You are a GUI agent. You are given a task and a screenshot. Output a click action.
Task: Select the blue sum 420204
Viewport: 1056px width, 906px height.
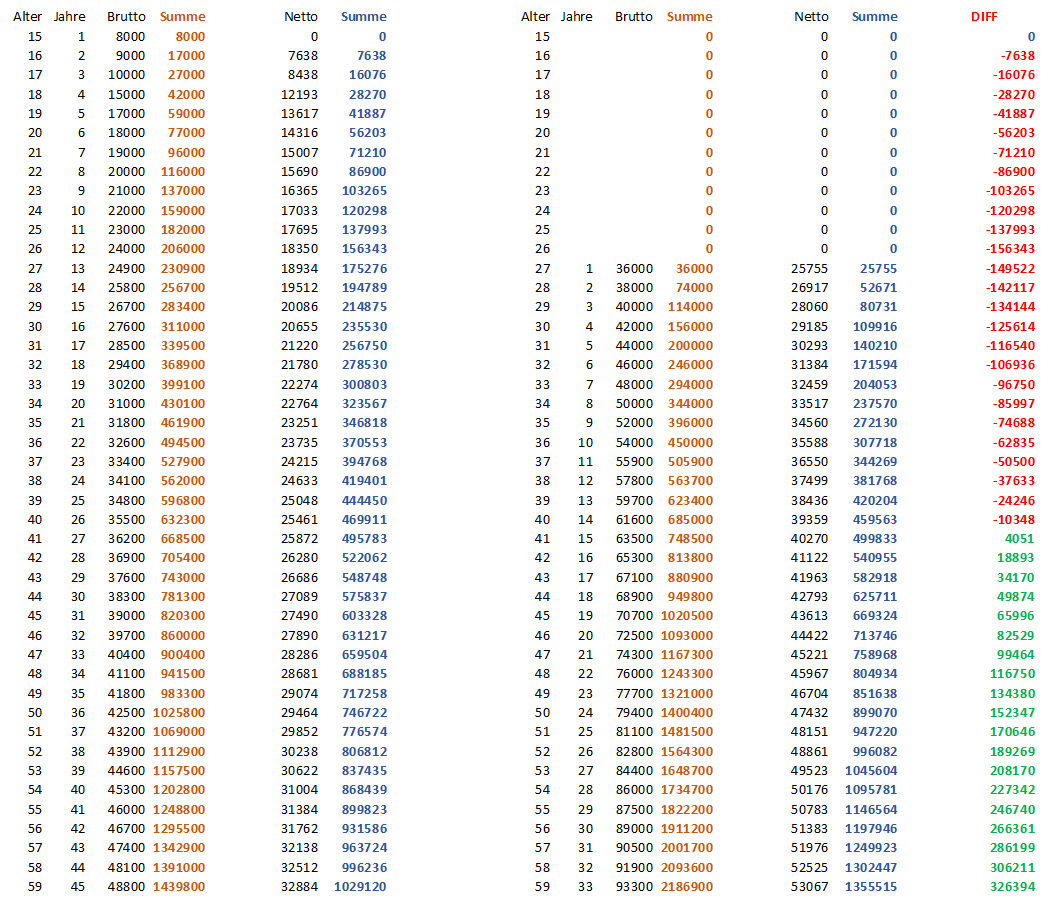tap(875, 500)
